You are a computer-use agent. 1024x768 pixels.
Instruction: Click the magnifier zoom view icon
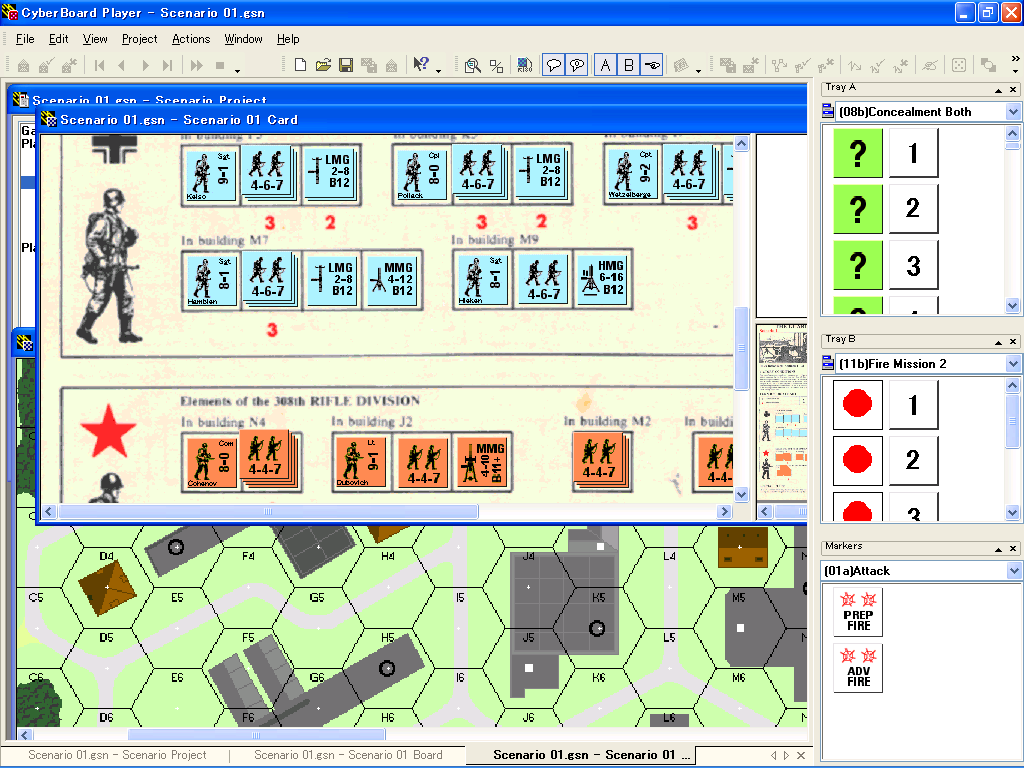tap(473, 65)
